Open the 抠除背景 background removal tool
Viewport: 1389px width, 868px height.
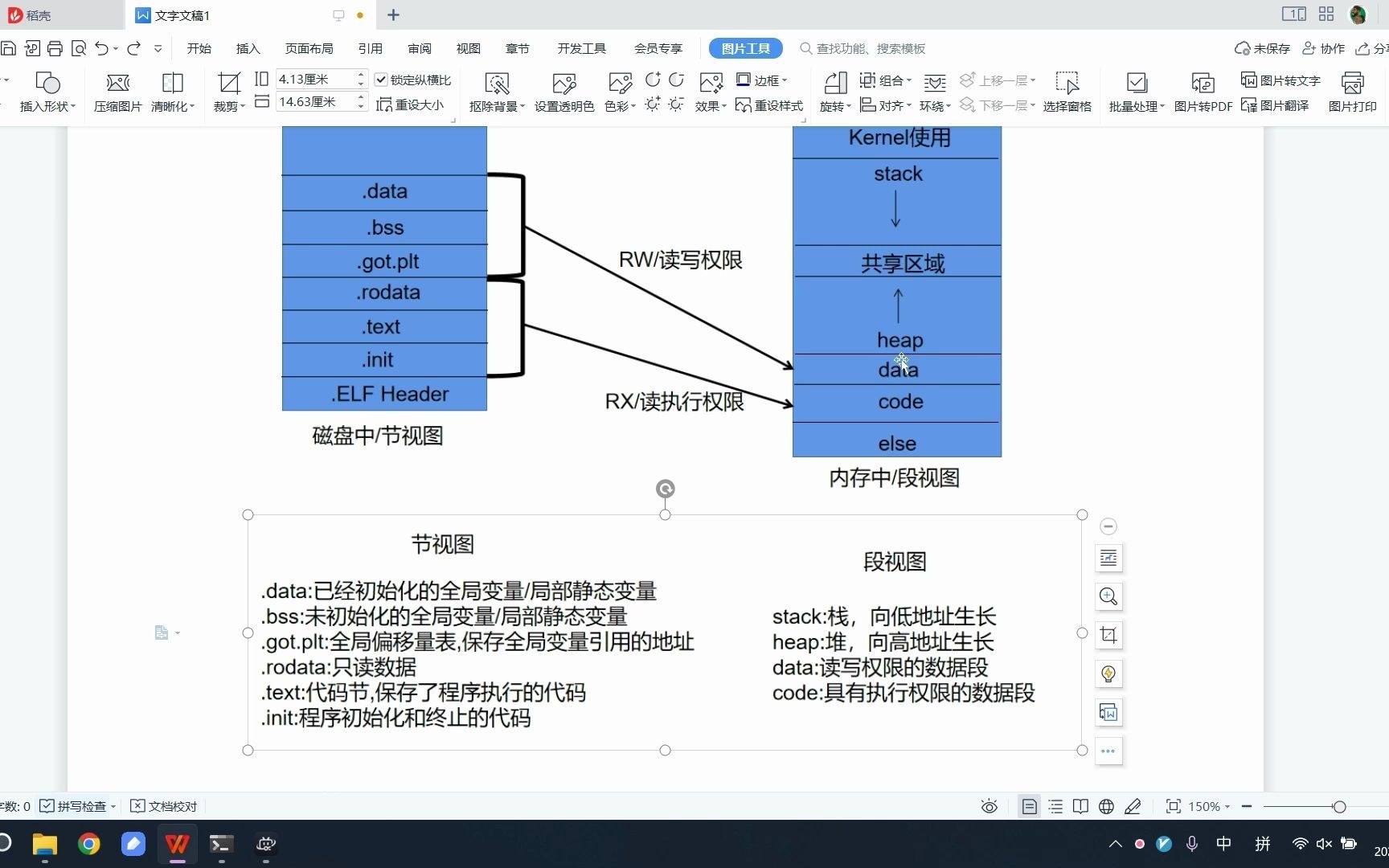(x=496, y=91)
